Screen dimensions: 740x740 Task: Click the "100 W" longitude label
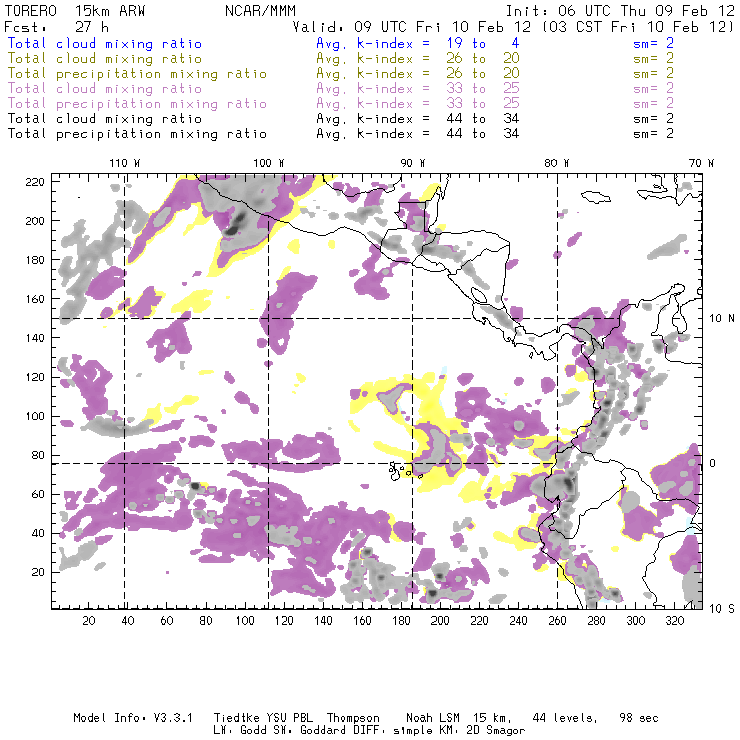[269, 163]
